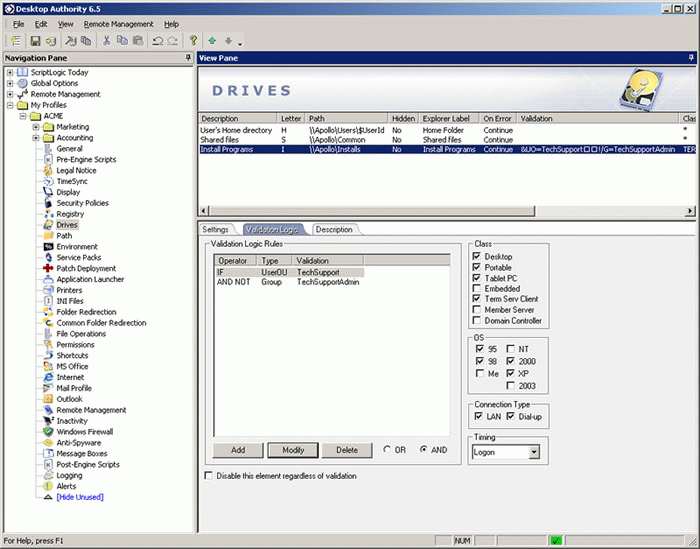Open the Edit menu
The height and width of the screenshot is (549, 700).
point(41,24)
